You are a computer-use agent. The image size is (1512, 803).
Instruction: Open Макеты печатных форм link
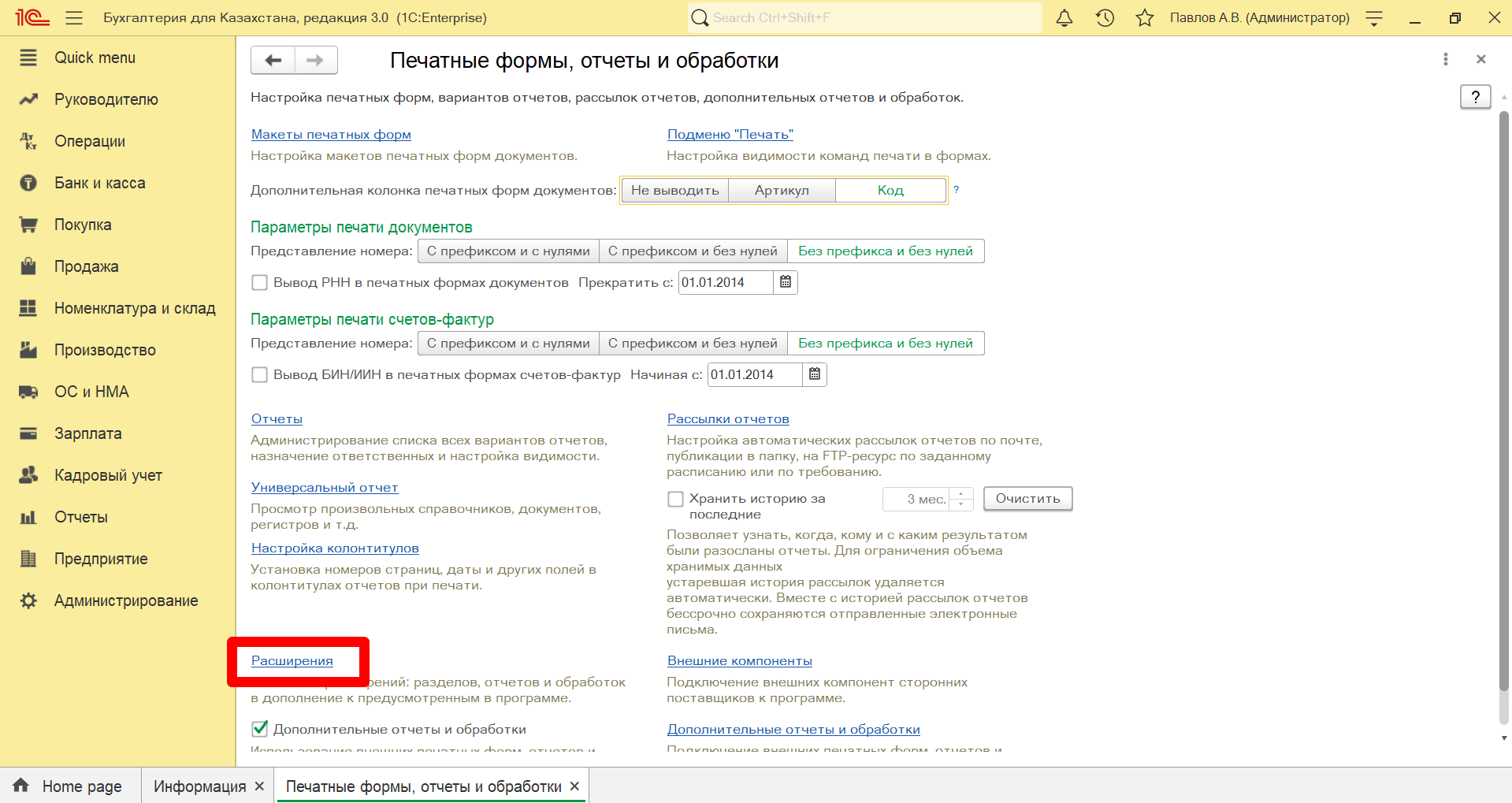tap(331, 134)
